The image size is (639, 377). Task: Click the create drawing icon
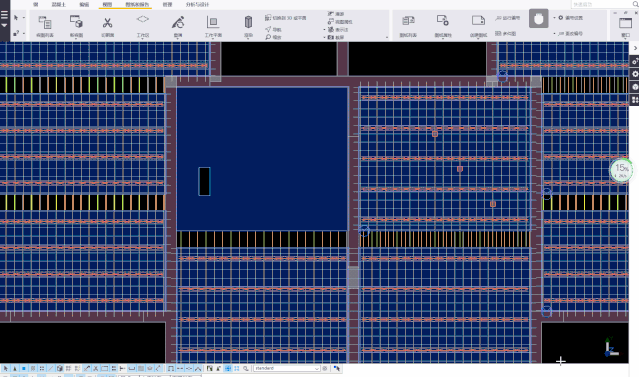(x=478, y=25)
